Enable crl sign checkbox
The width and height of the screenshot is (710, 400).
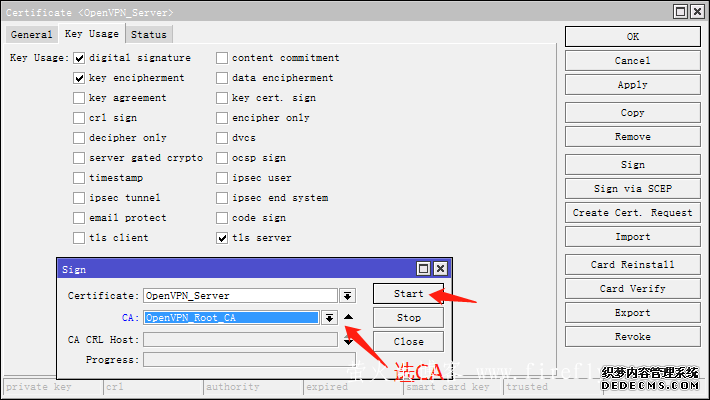pos(79,118)
